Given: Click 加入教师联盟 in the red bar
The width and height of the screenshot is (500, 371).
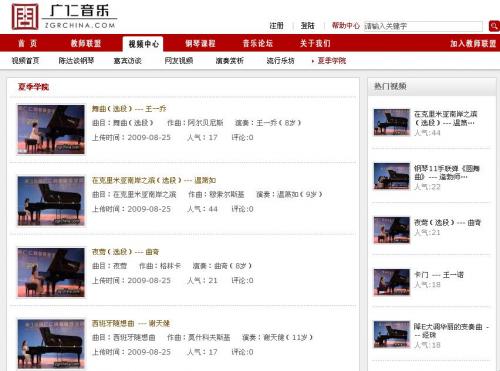Looking at the screenshot, I should click(473, 43).
